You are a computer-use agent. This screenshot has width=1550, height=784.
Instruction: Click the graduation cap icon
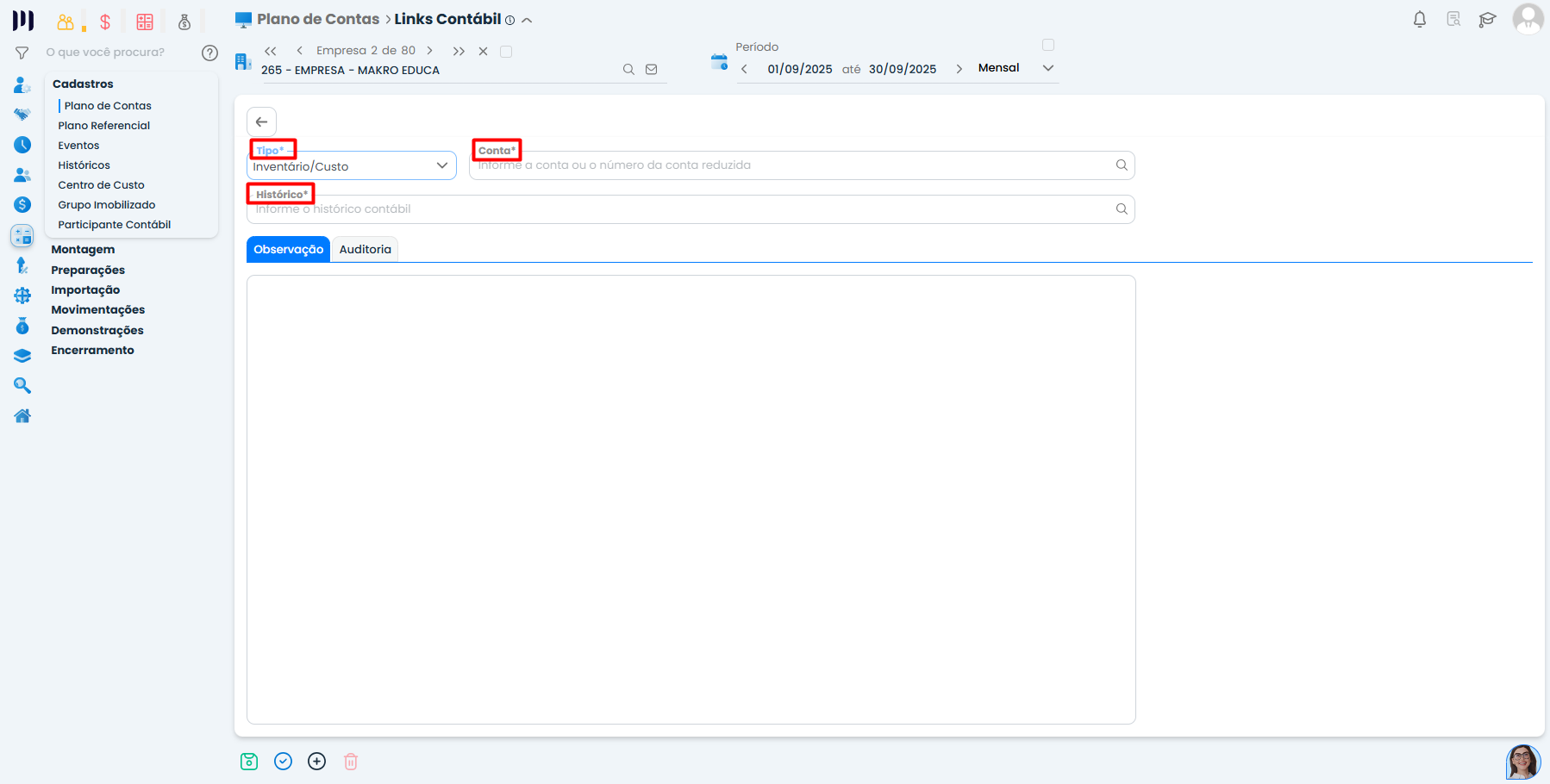(1487, 20)
